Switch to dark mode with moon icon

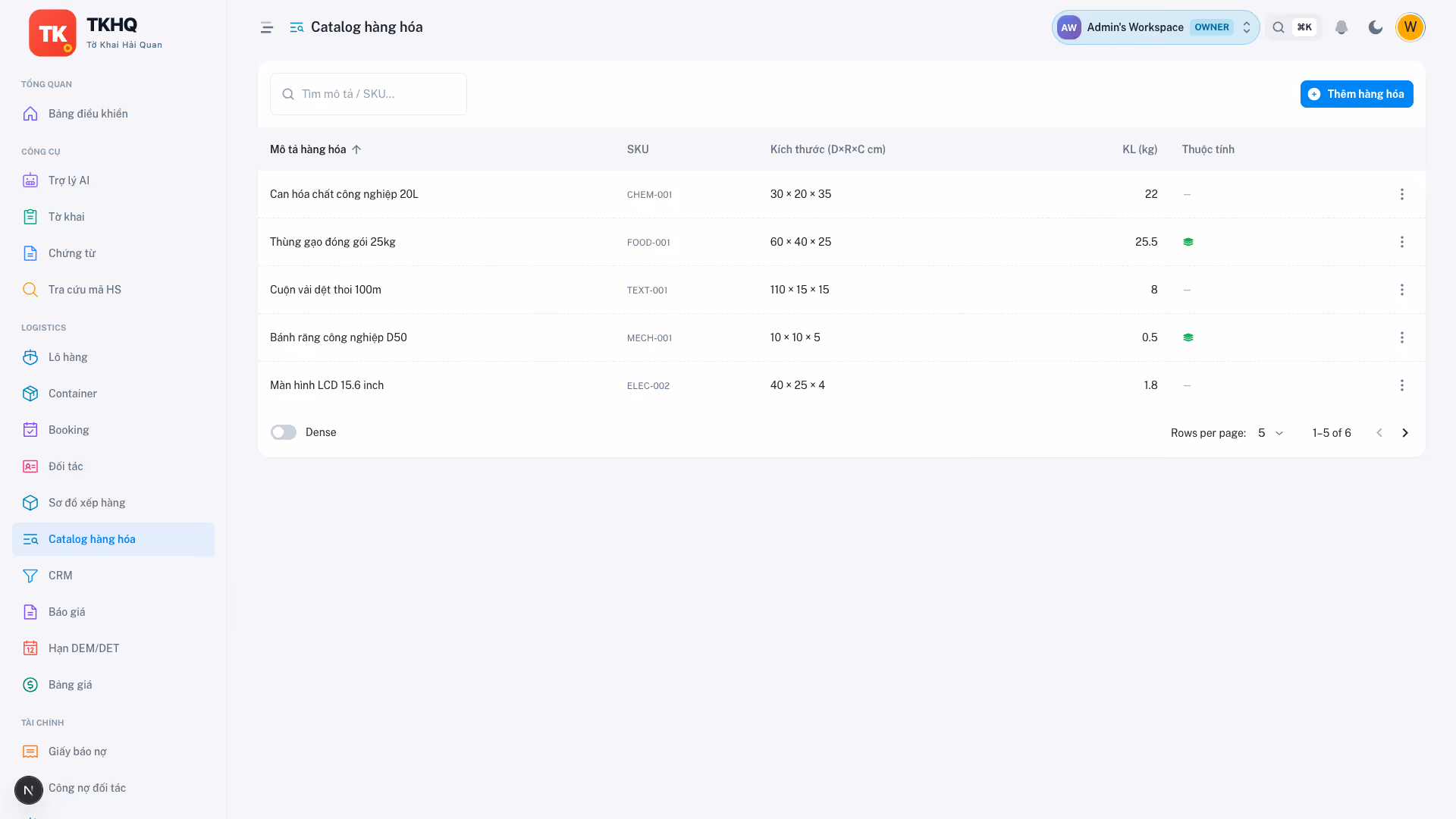[1376, 27]
